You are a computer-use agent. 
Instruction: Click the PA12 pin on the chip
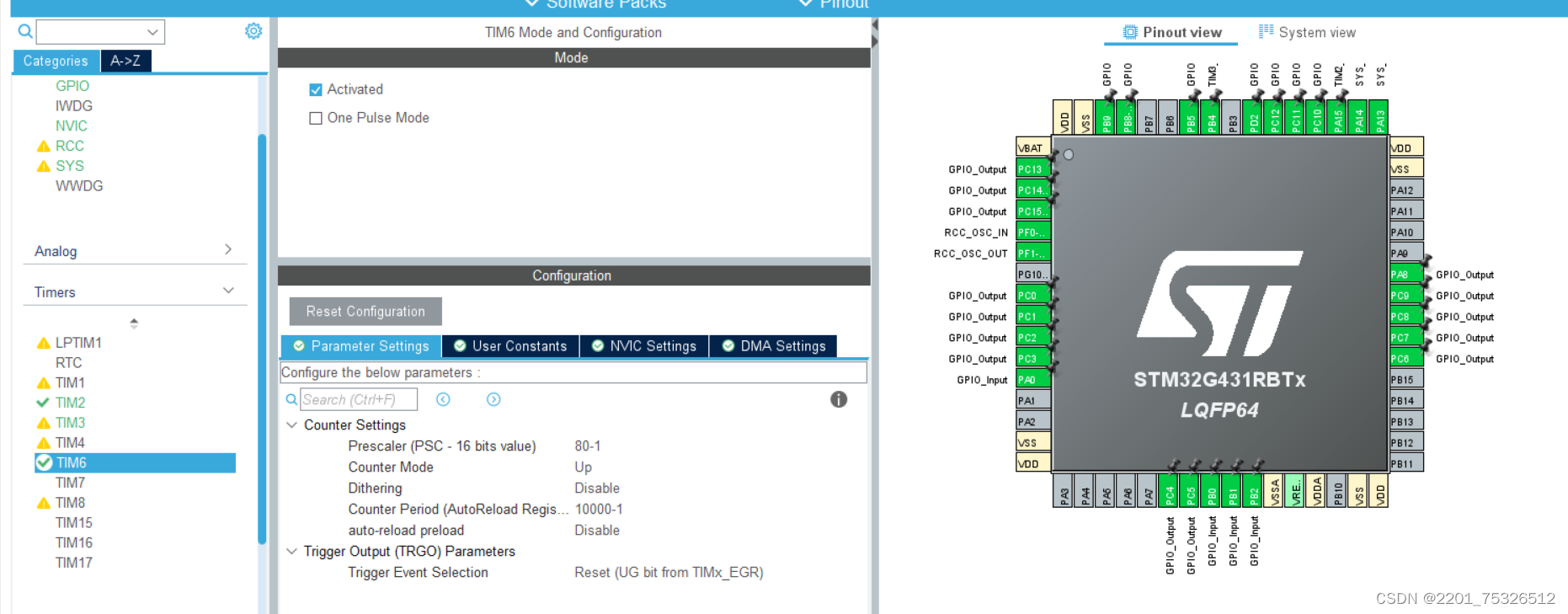[1405, 190]
